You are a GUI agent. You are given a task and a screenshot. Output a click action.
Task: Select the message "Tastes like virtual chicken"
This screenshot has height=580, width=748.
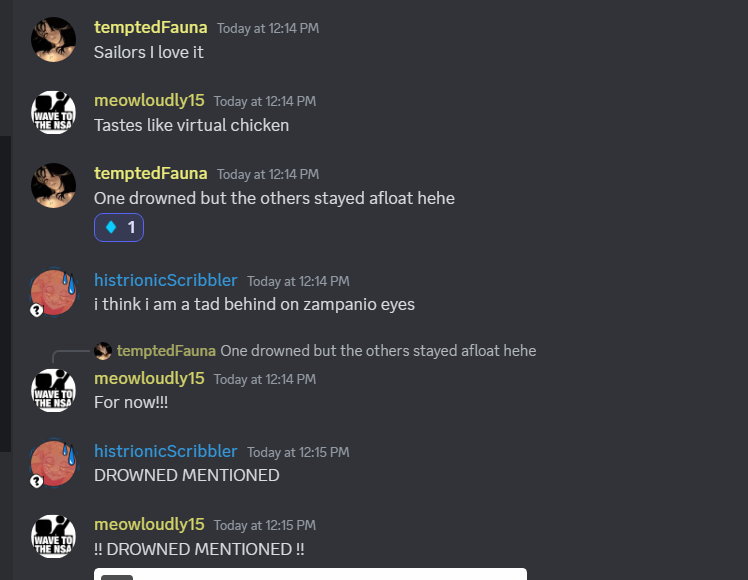[x=191, y=125]
